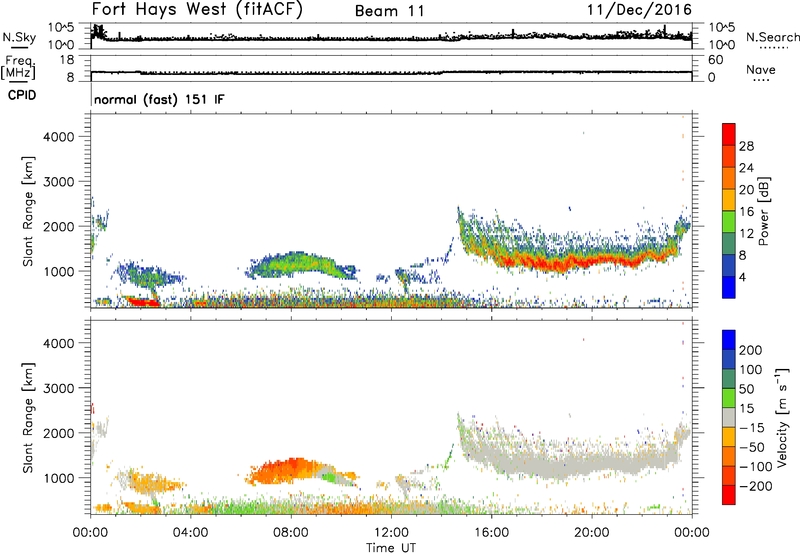Click the date 11/Dec/2016
The height and width of the screenshot is (554, 800).
coord(639,9)
